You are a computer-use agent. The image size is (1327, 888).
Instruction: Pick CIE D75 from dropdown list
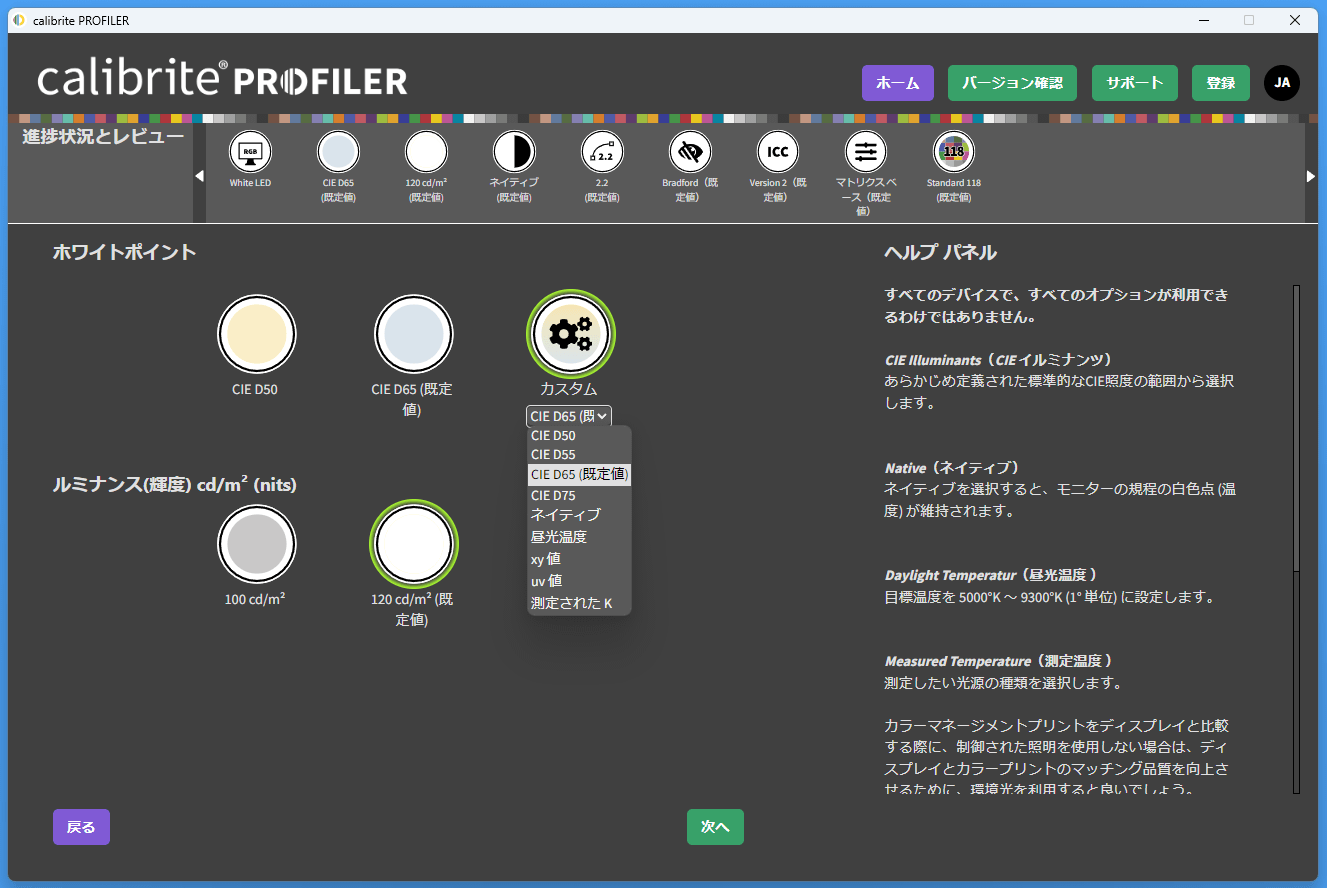point(579,495)
